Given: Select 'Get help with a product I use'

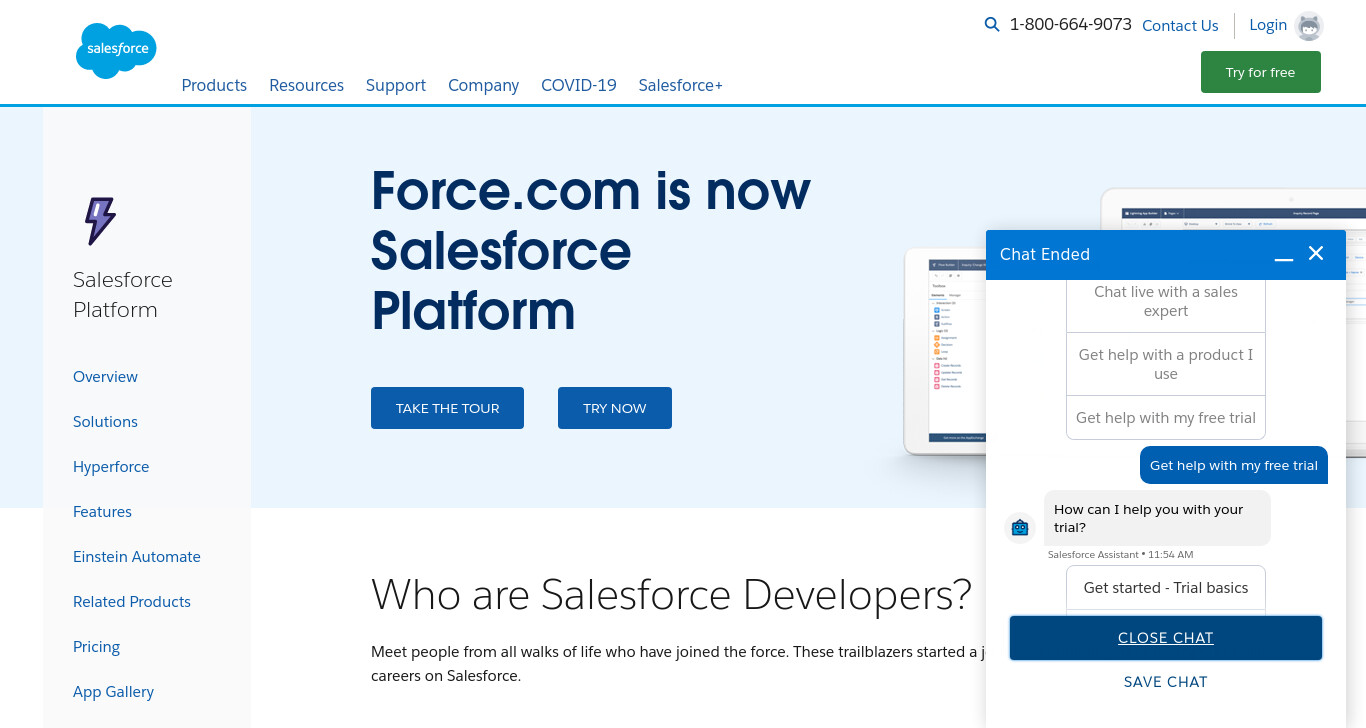Looking at the screenshot, I should coord(1166,364).
